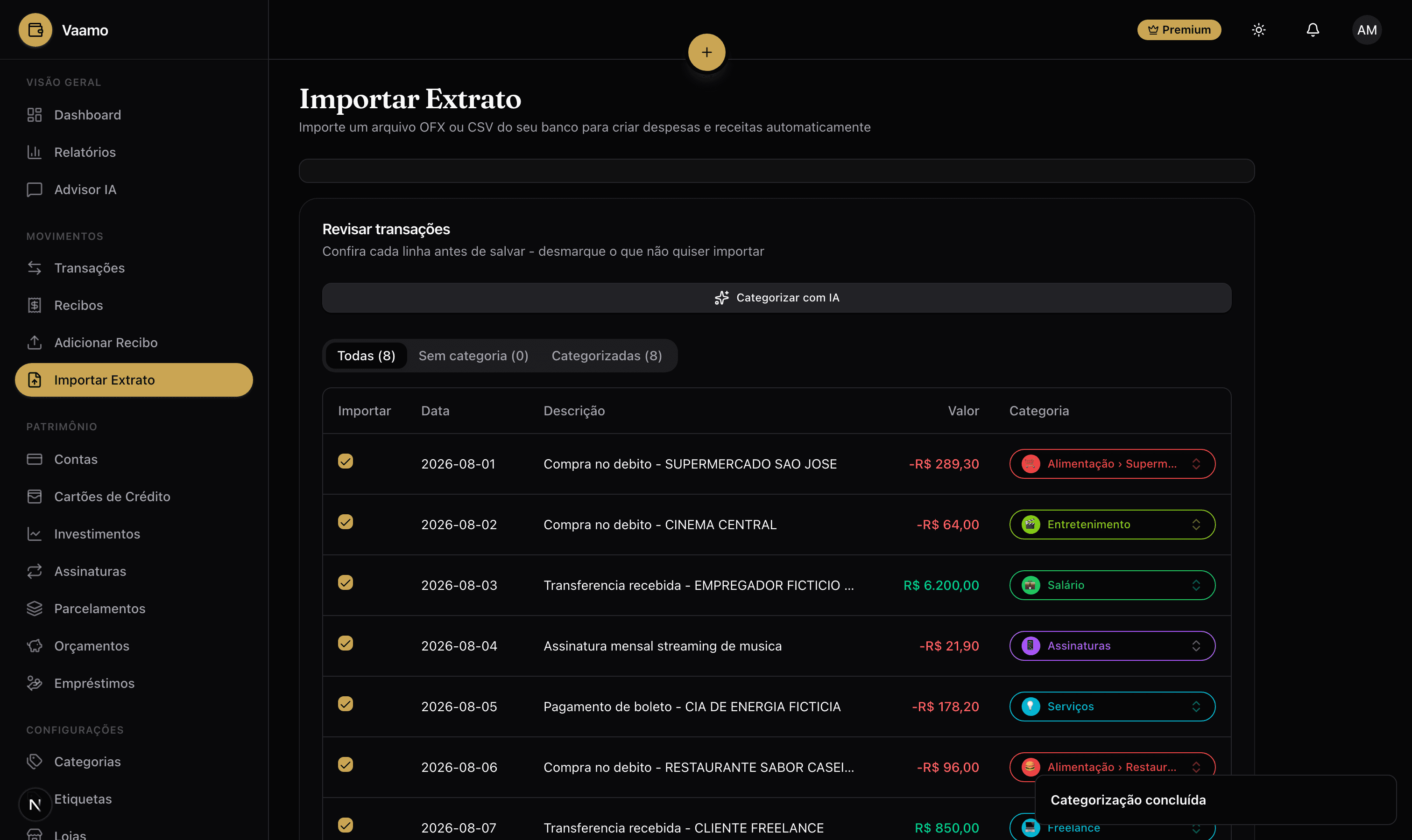The width and height of the screenshot is (1412, 840).
Task: Toggle the light theme sun icon
Action: [x=1258, y=30]
